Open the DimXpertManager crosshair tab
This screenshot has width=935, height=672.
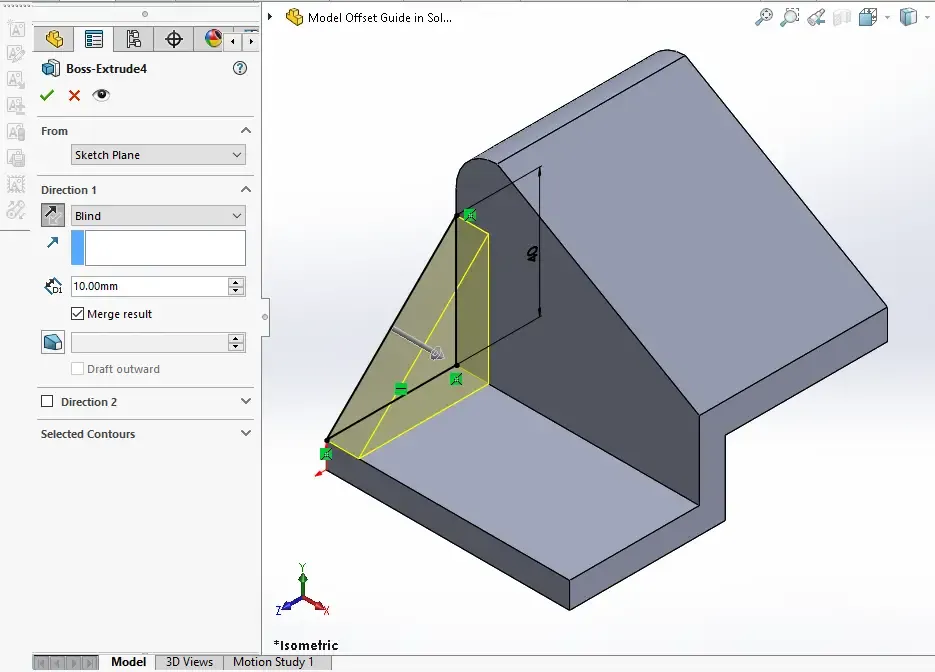click(174, 39)
